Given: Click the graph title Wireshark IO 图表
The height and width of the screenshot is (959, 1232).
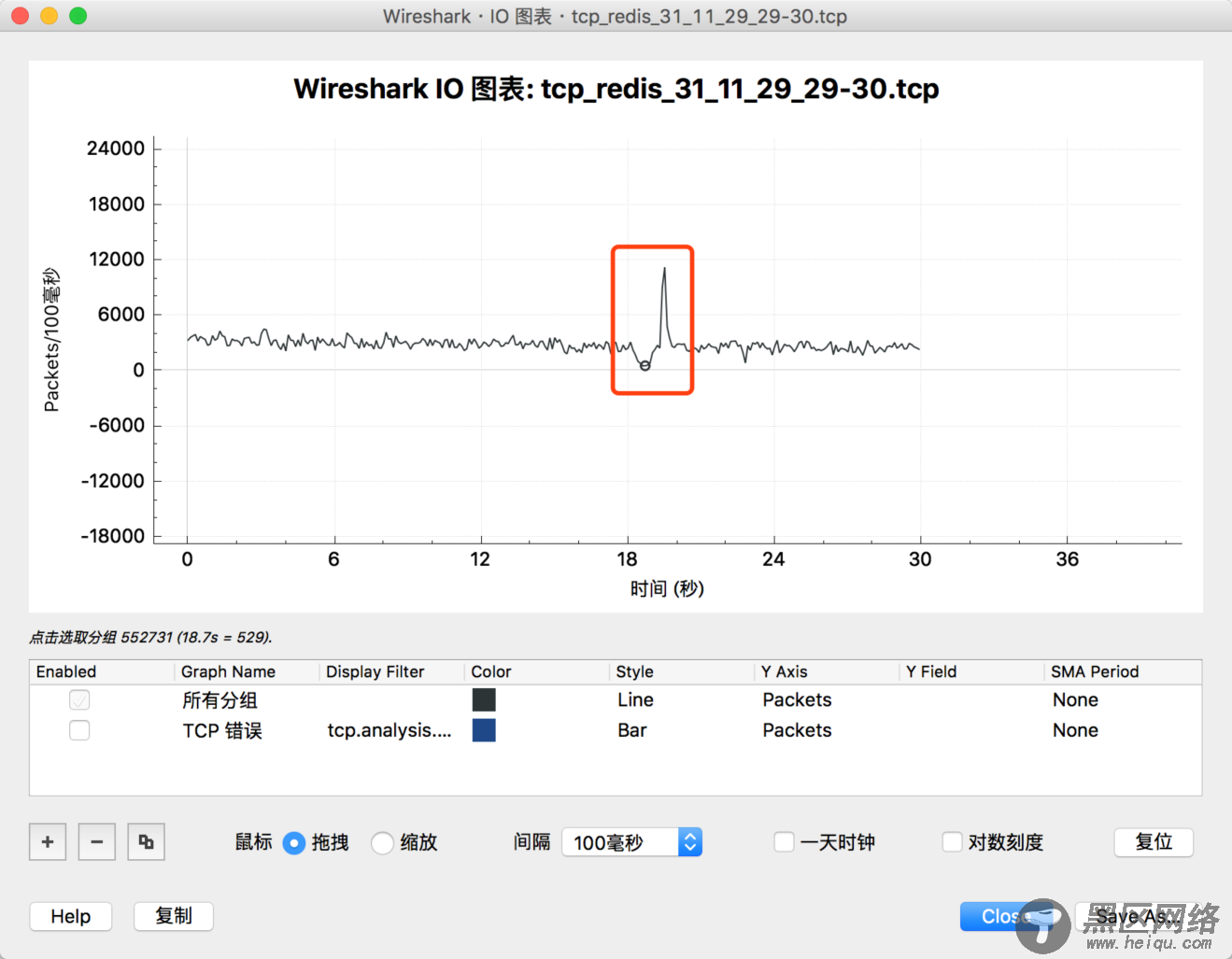Looking at the screenshot, I should 616,89.
